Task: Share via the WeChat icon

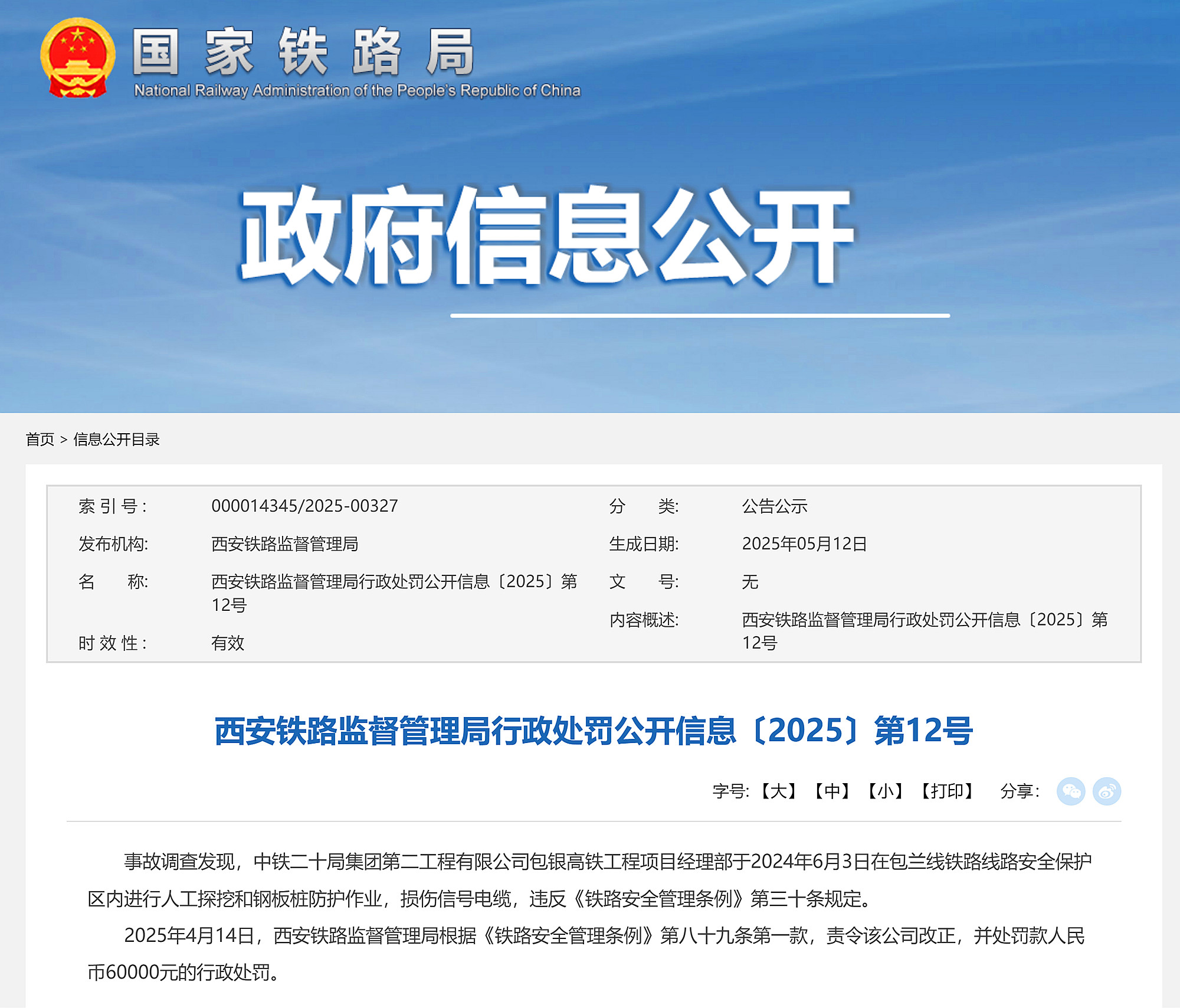Action: pyautogui.click(x=1070, y=791)
